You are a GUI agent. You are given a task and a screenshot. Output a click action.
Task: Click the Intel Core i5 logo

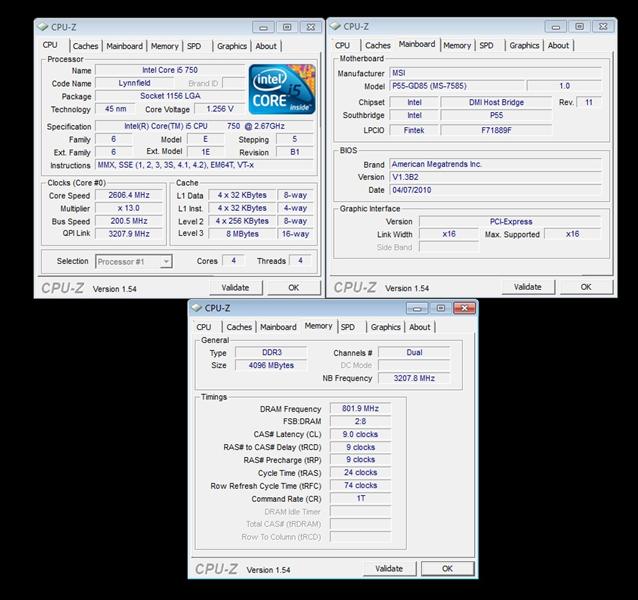[281, 88]
